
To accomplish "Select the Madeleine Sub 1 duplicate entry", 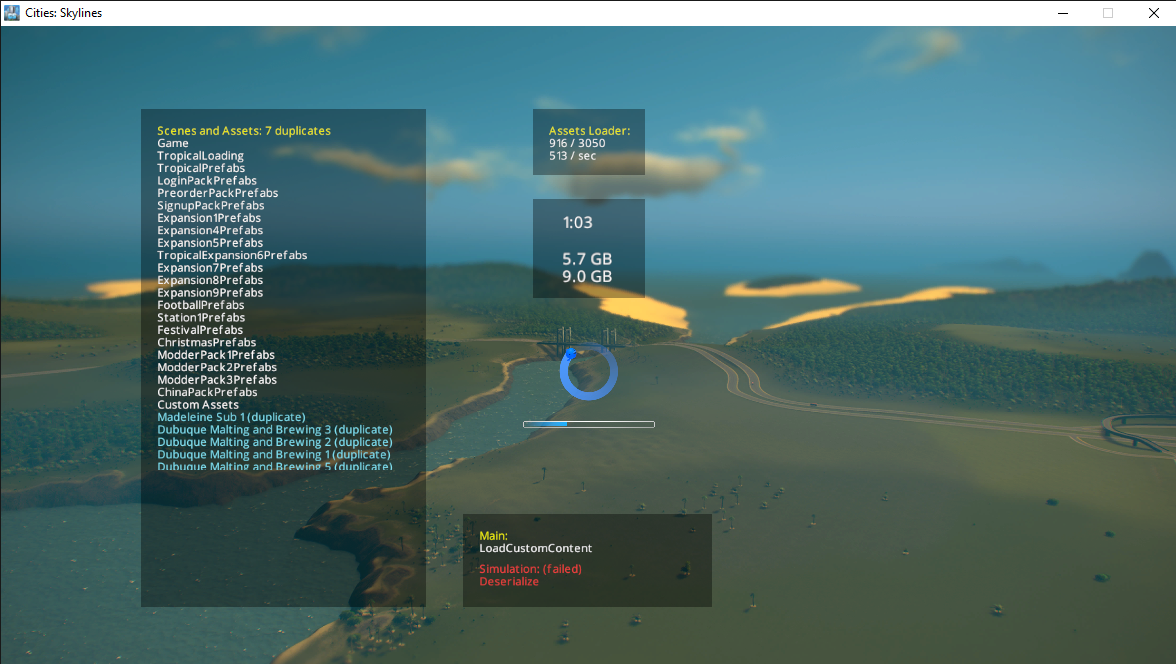I will pos(230,416).
